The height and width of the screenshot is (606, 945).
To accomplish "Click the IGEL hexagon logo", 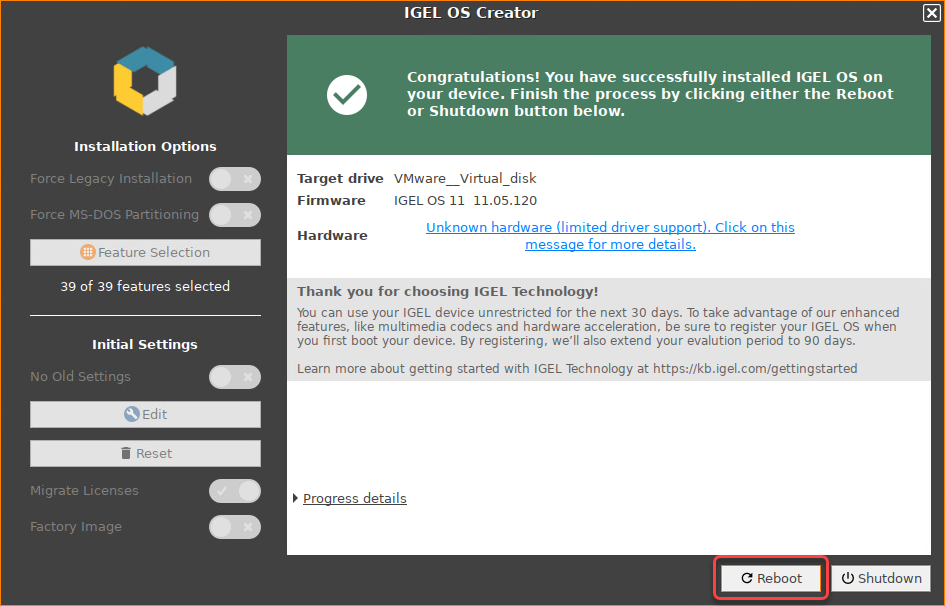I will [x=144, y=80].
